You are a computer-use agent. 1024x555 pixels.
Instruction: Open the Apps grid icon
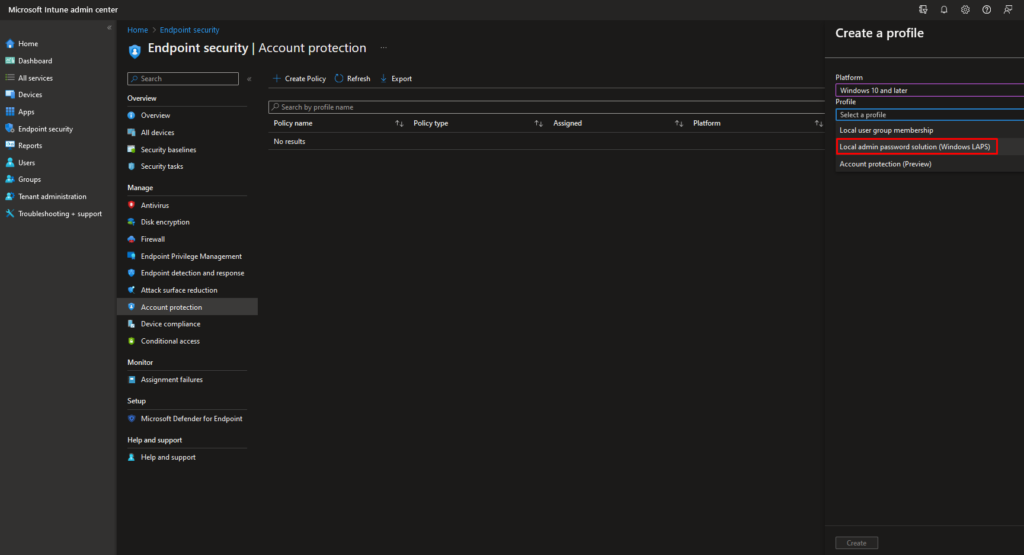pos(10,112)
